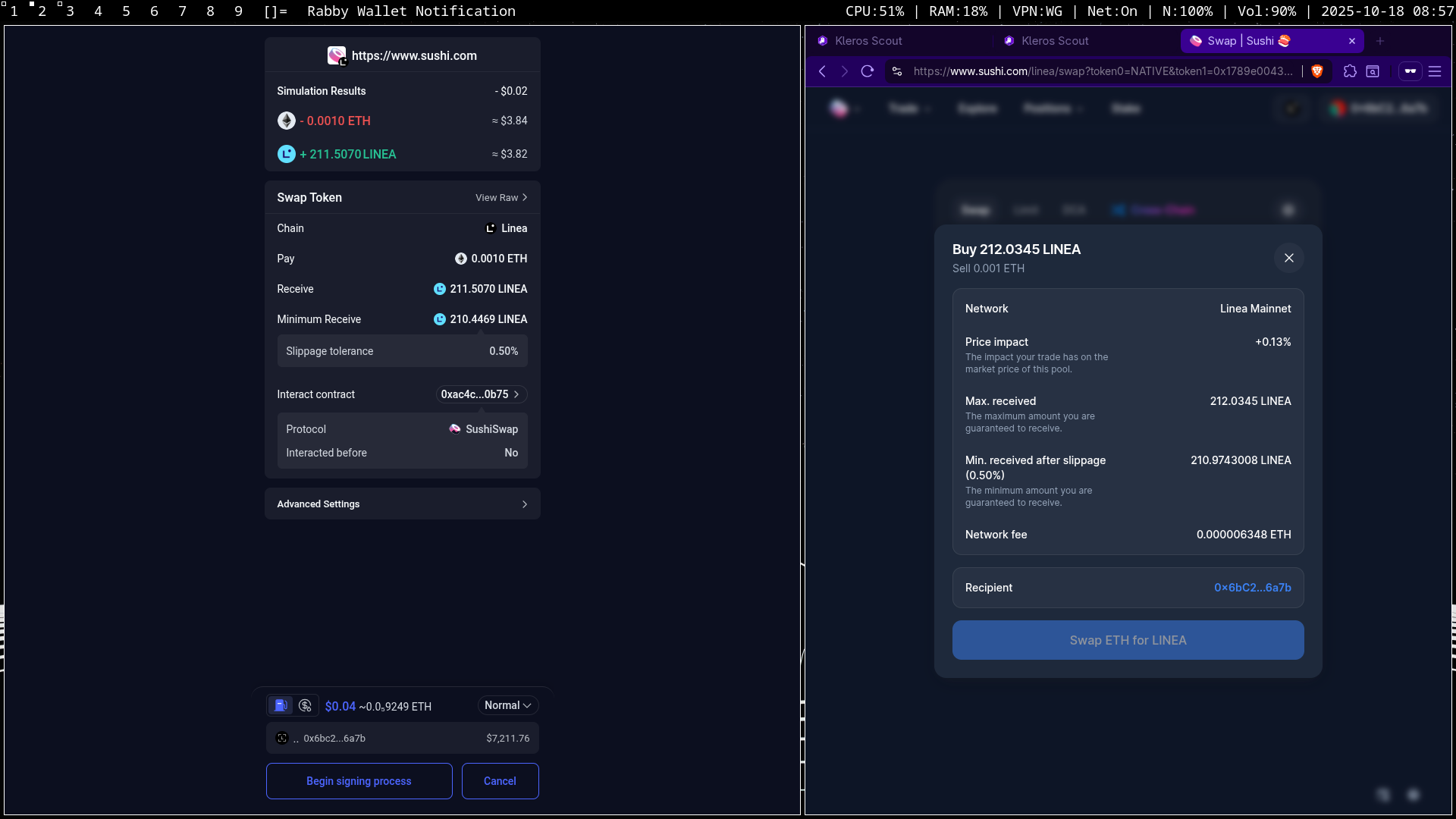
Task: Switch to the first Kleros Scout tab
Action: point(868,41)
